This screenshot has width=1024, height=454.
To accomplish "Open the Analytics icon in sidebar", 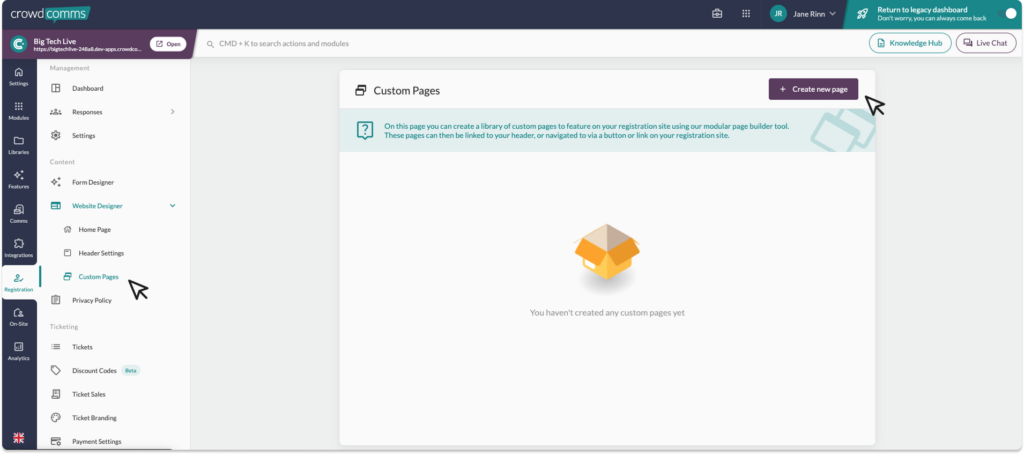I will [18, 350].
